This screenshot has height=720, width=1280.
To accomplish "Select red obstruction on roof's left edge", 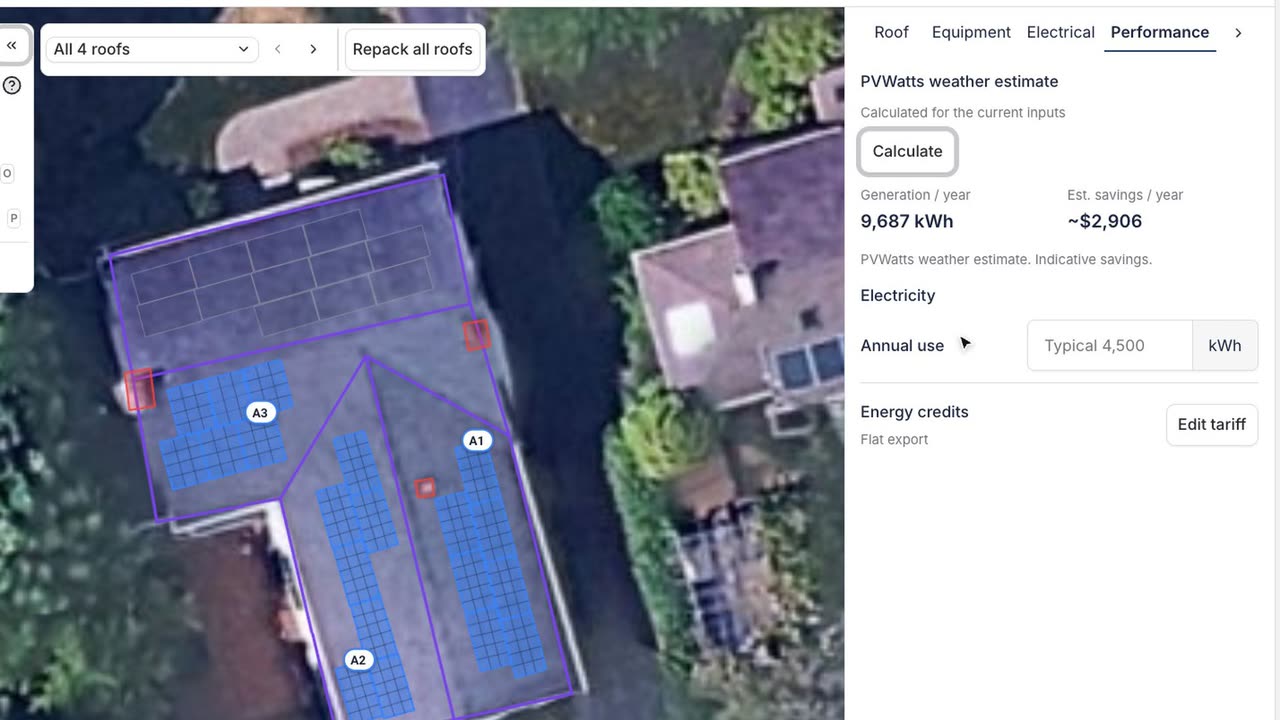I will [x=140, y=390].
